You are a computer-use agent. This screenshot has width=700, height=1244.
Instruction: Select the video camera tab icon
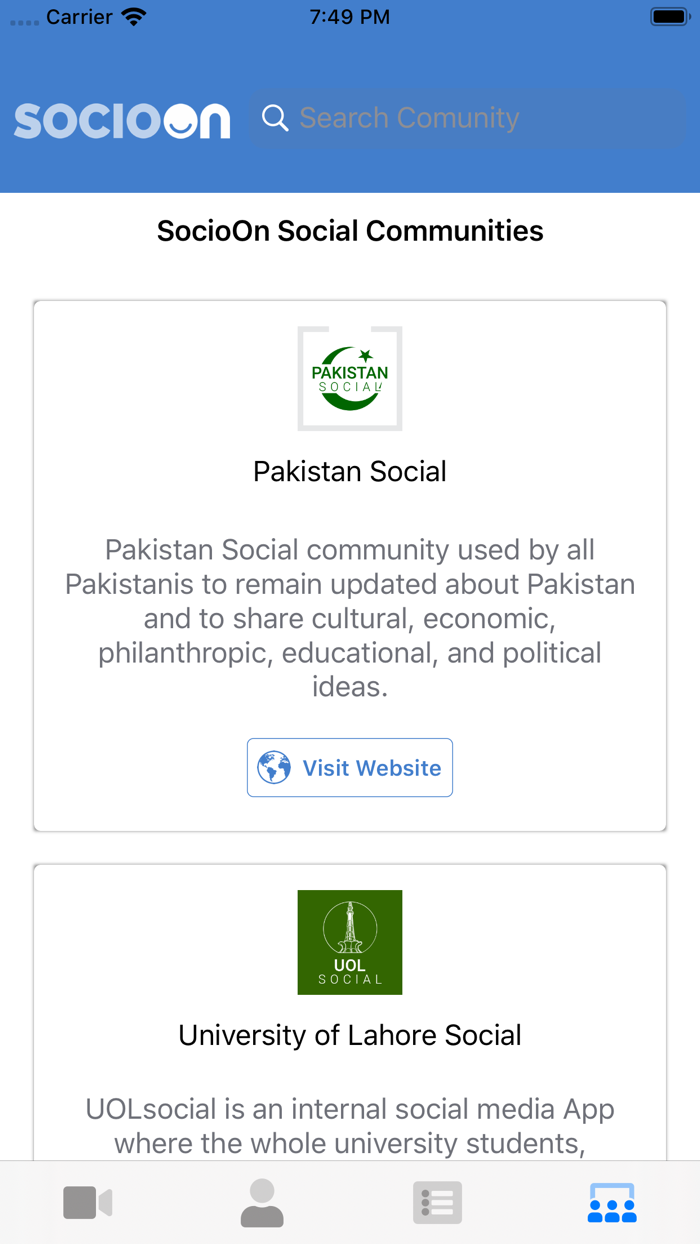click(88, 1202)
